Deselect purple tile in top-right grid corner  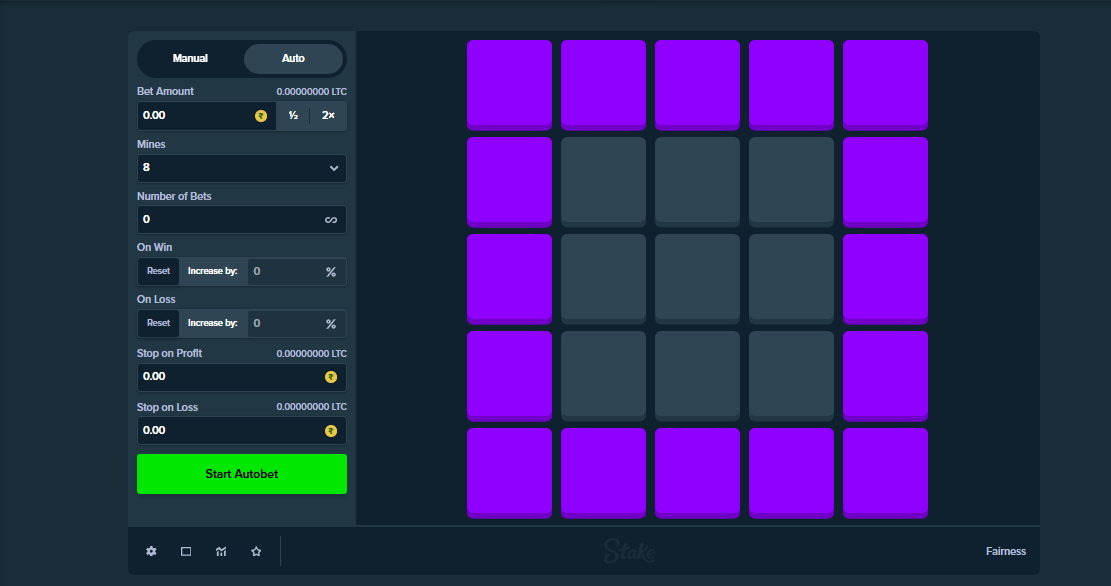tap(885, 85)
